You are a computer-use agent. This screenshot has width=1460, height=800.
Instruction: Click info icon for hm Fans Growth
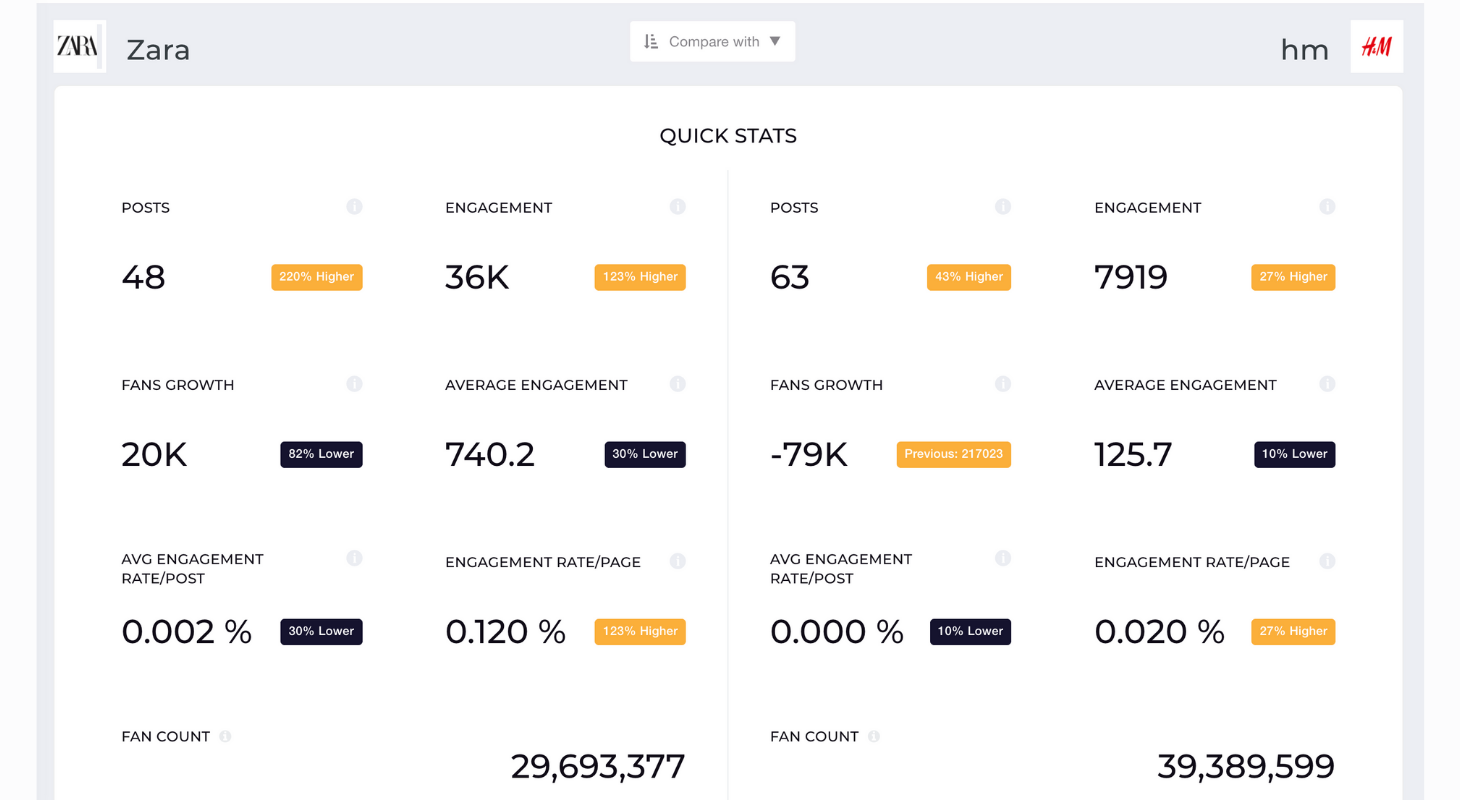pyautogui.click(x=1003, y=384)
